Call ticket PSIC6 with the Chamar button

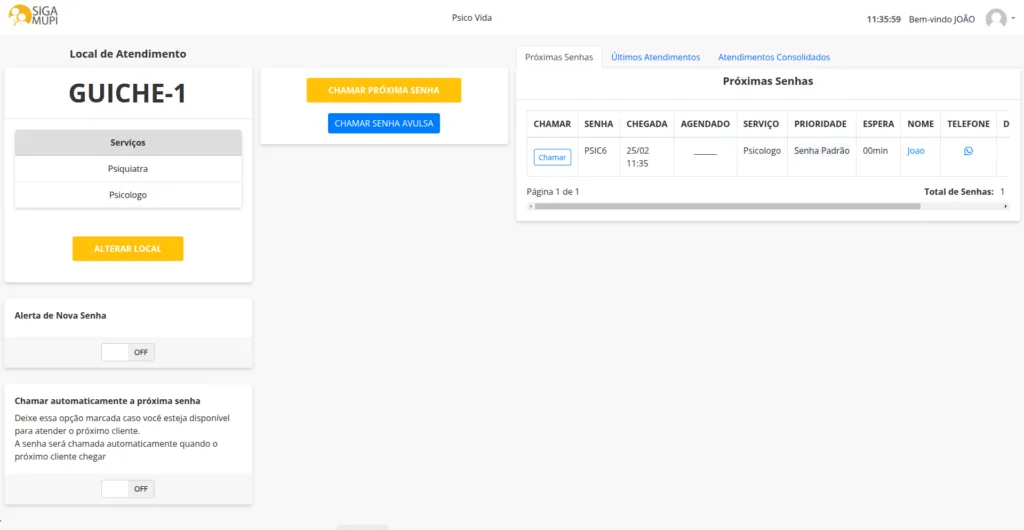point(552,157)
